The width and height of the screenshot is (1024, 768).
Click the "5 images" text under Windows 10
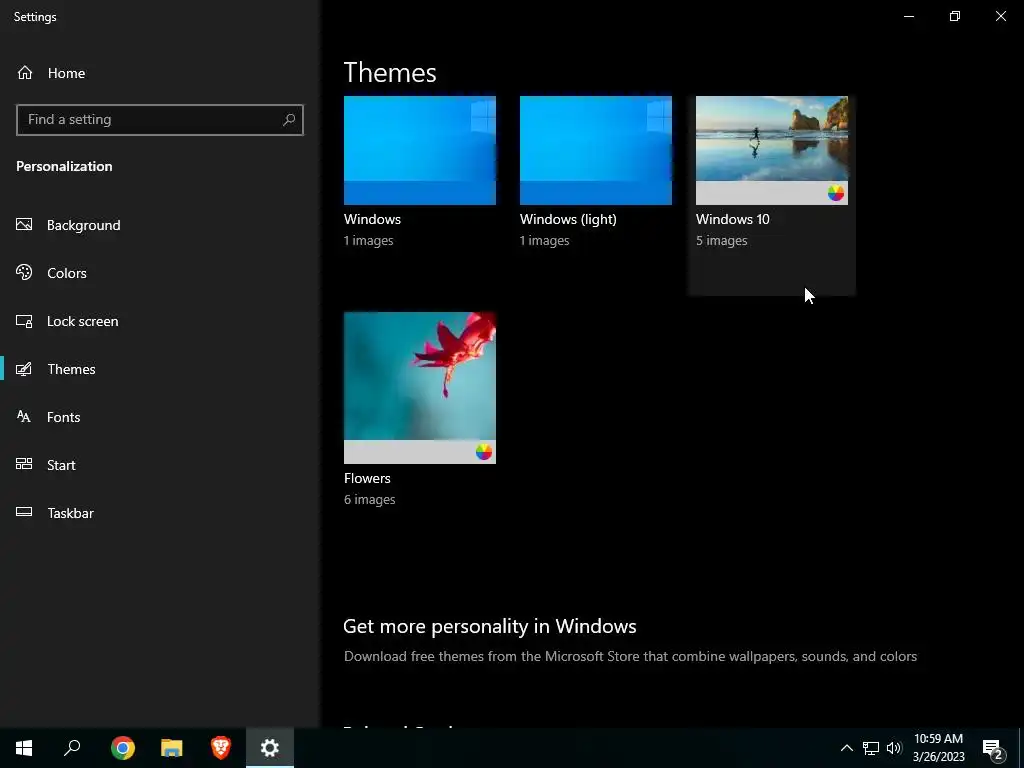pos(722,241)
